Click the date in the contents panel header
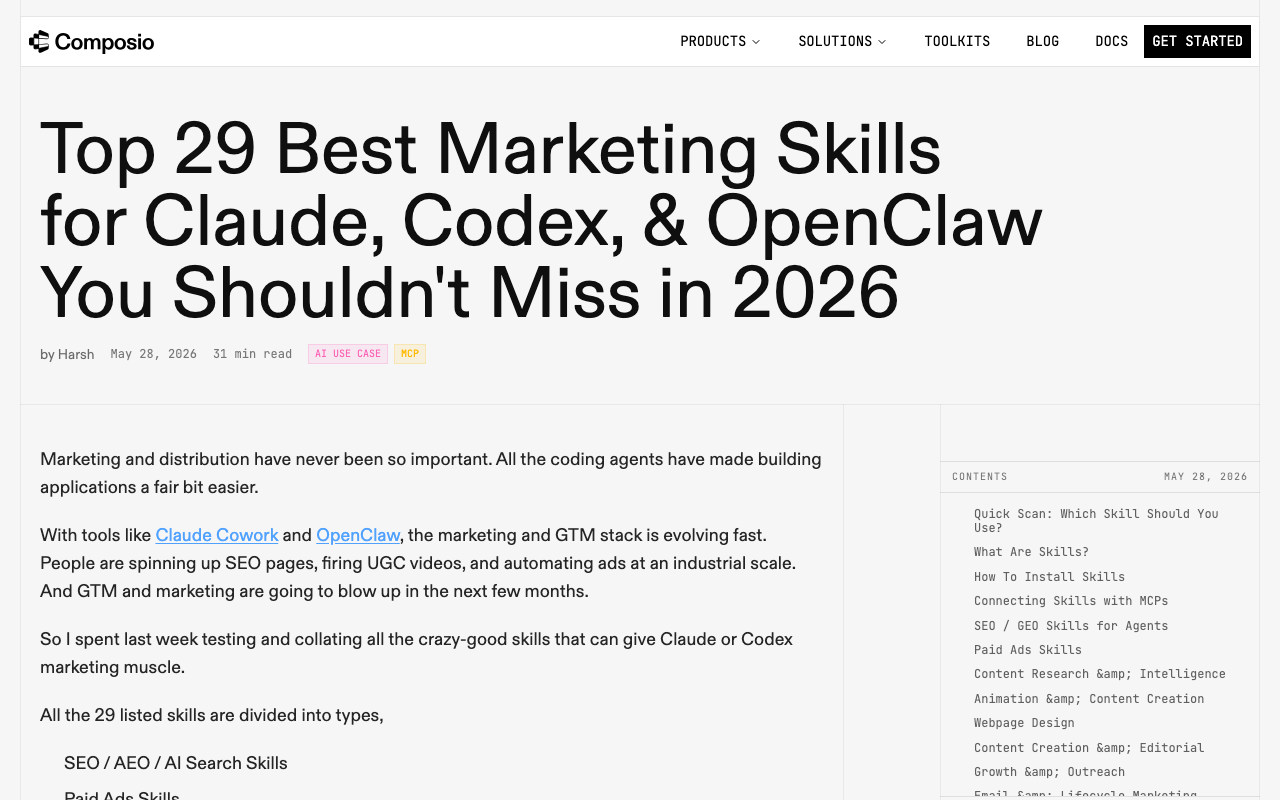1280x800 pixels. click(1206, 477)
